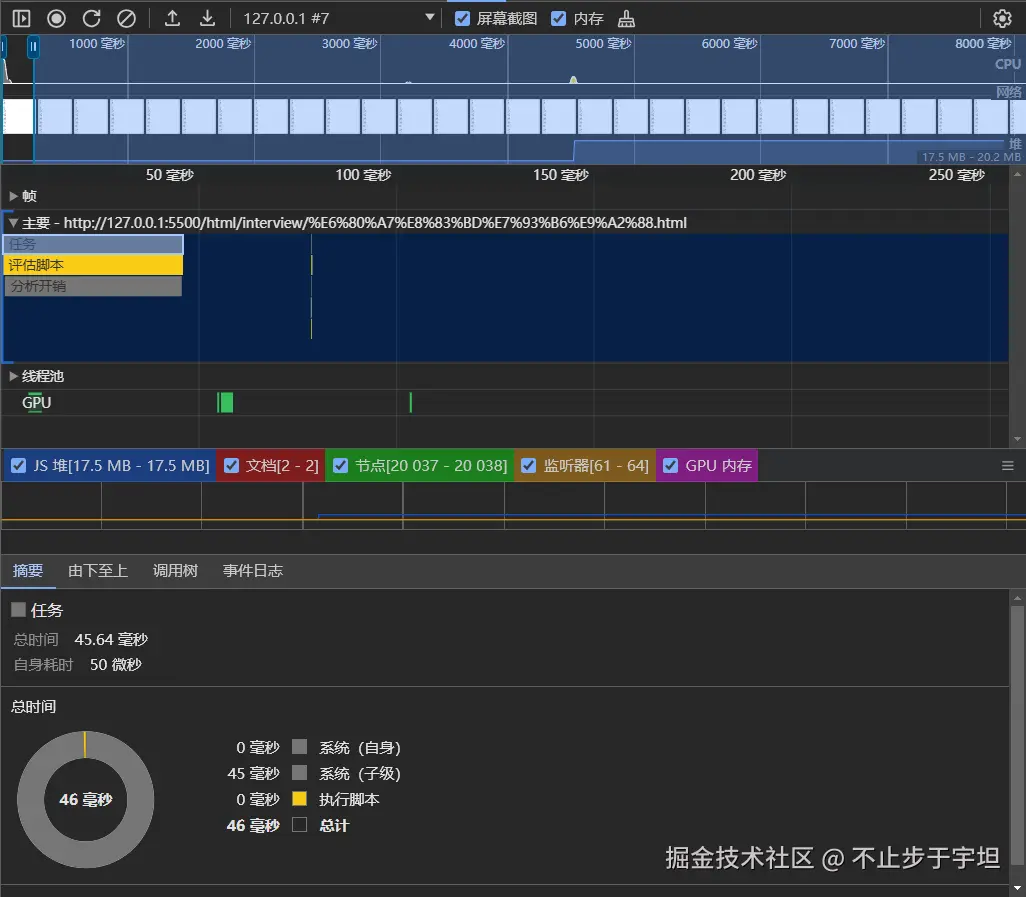Collapse the 主要 thread track
Image resolution: width=1026 pixels, height=897 pixels.
click(x=13, y=223)
